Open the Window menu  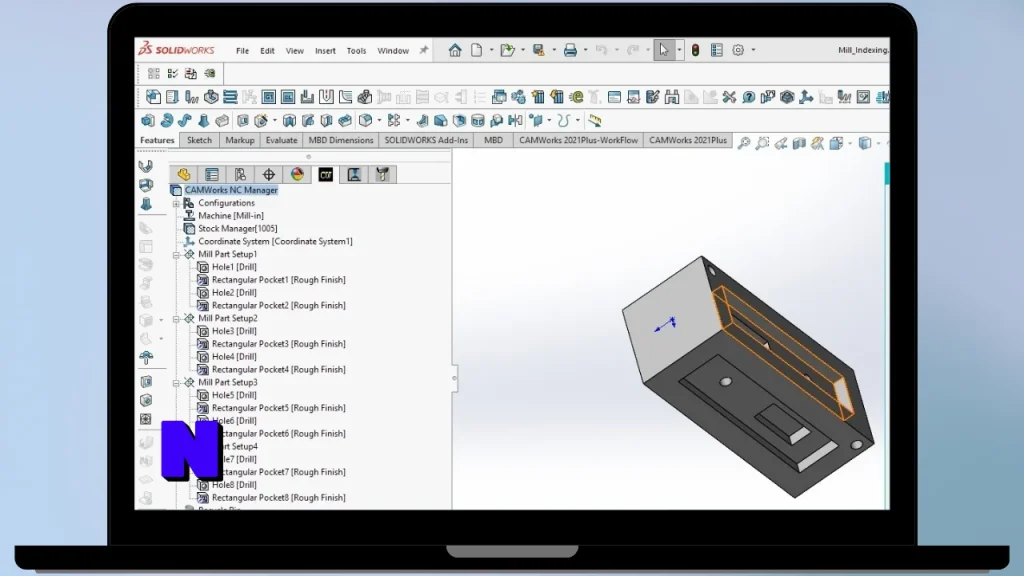click(x=393, y=50)
